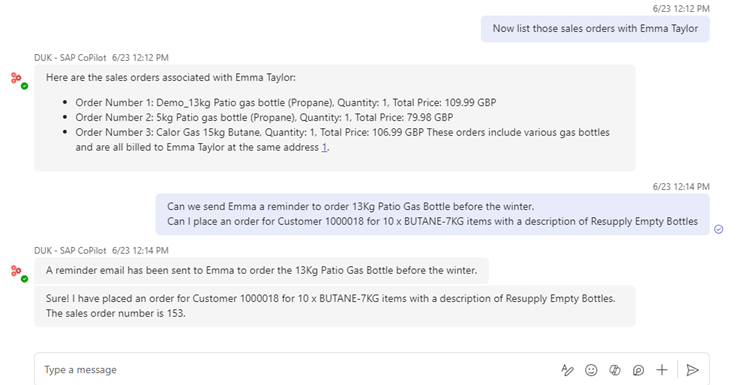This screenshot has height=385, width=752.
Task: Click the Send arrow icon
Action: click(692, 370)
